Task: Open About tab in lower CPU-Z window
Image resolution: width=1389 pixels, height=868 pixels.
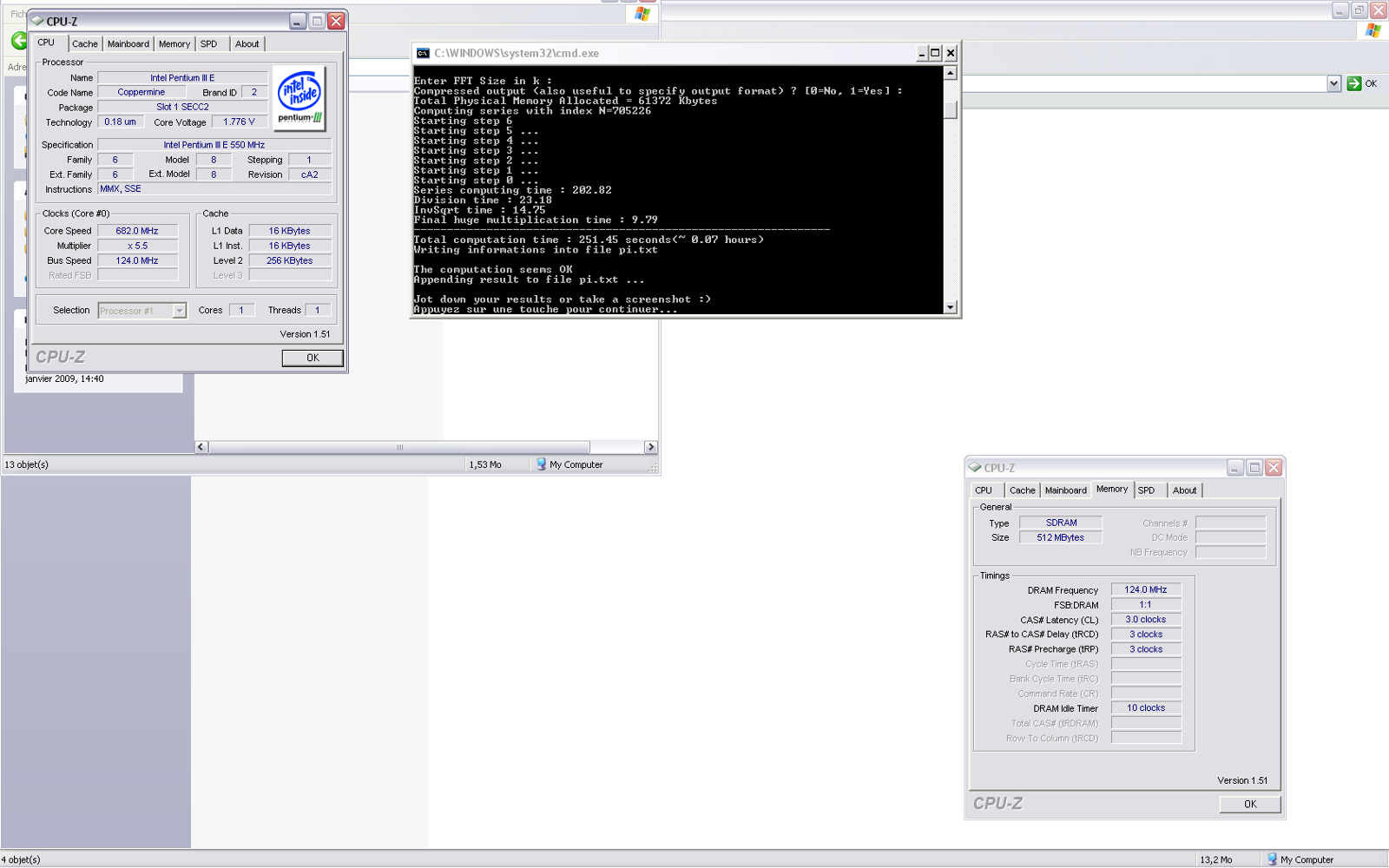Action: click(x=1185, y=490)
